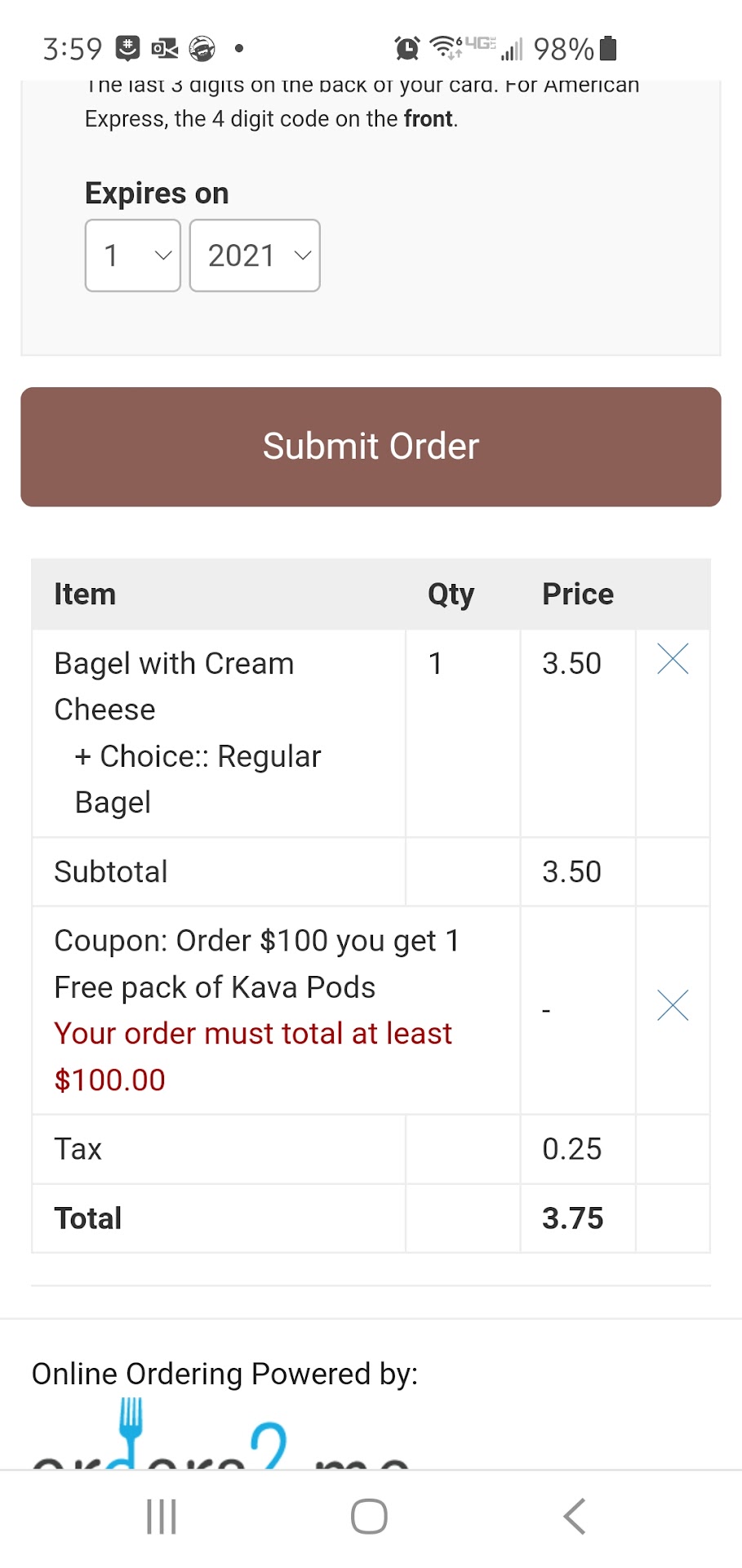Viewport: 742px width, 1568px height.
Task: Tap the red minimum order warning text
Action: (x=252, y=1057)
